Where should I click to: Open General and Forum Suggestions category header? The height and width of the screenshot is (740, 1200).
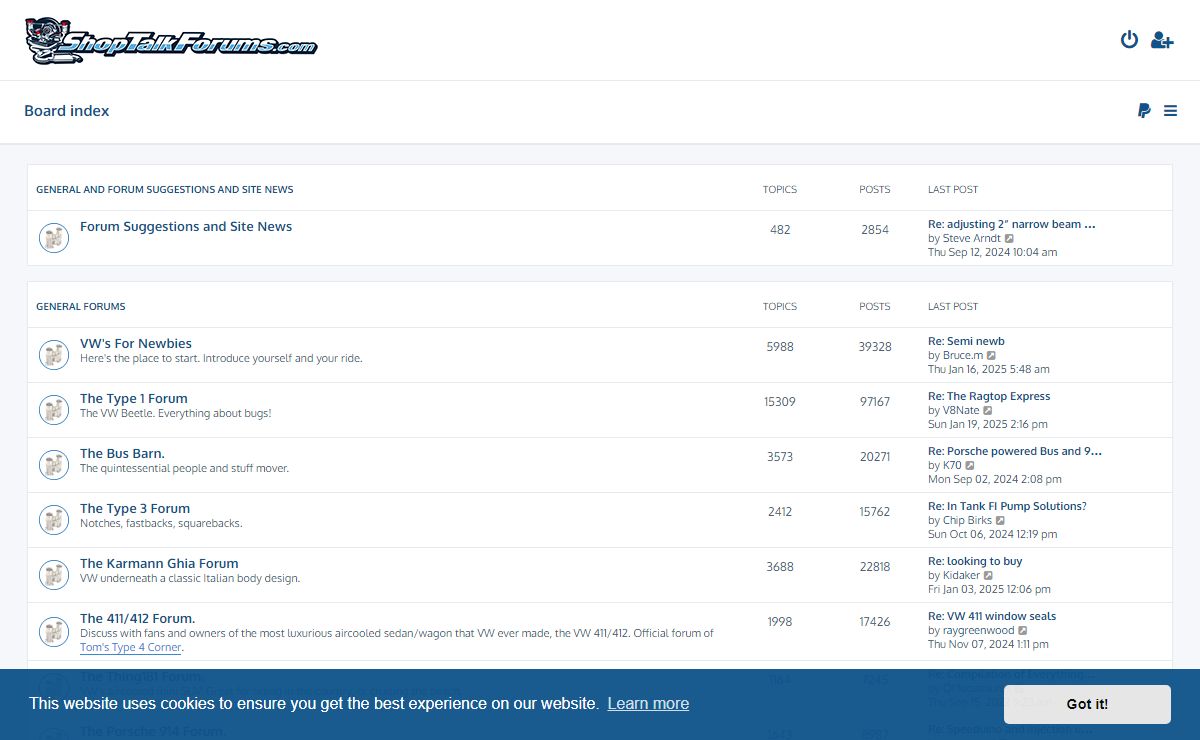coord(165,189)
